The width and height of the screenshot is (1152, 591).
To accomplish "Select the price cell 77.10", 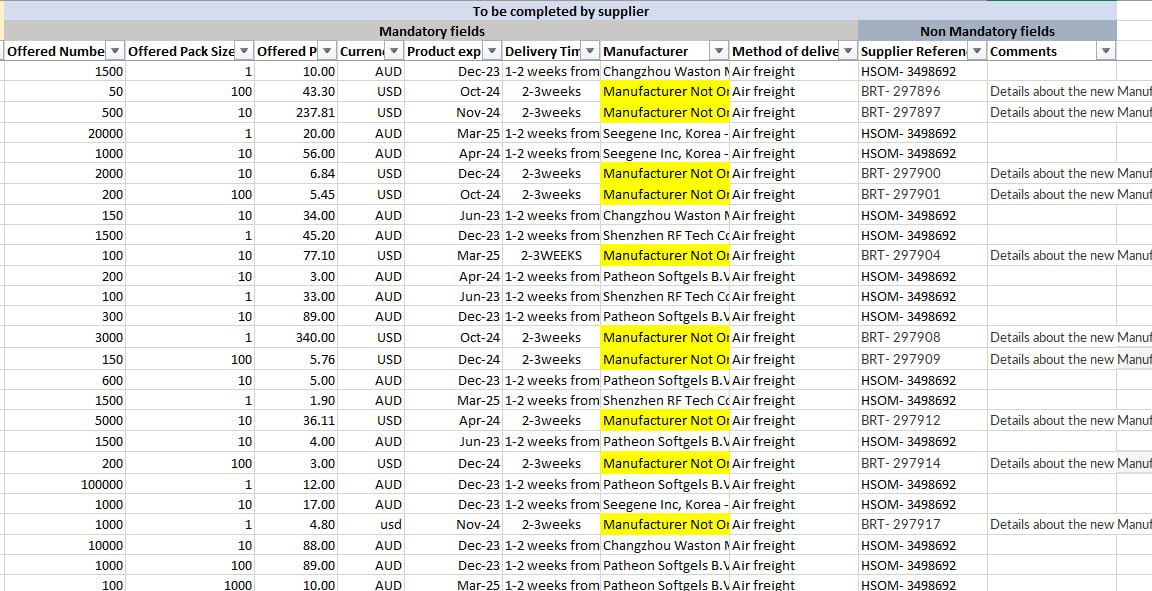I will pos(295,255).
